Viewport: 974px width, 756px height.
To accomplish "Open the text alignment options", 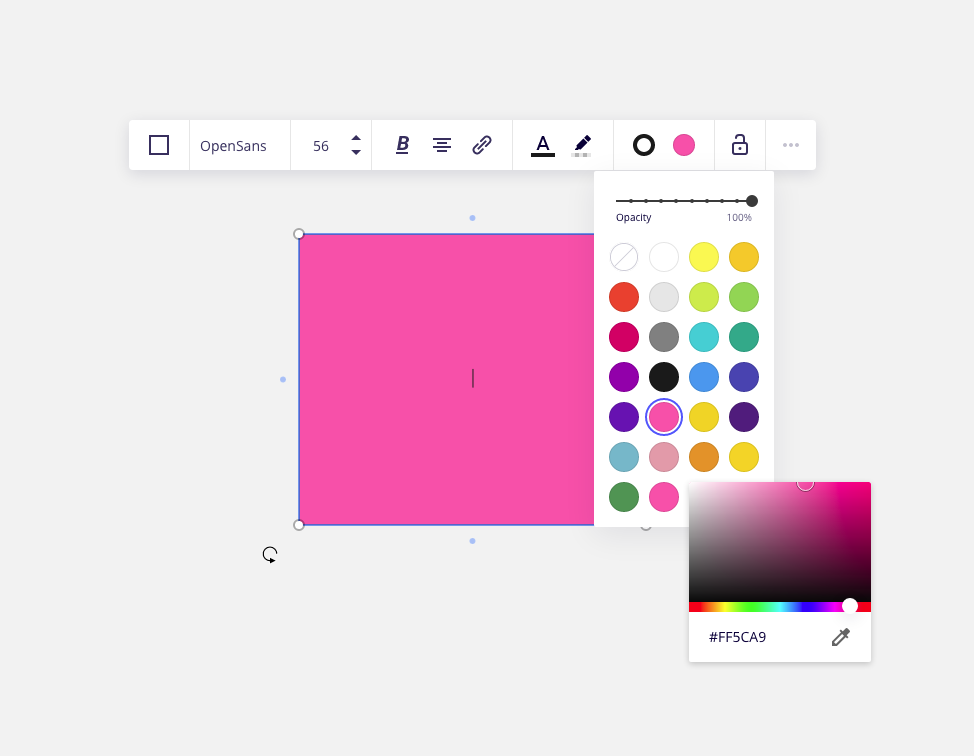I will 442,145.
